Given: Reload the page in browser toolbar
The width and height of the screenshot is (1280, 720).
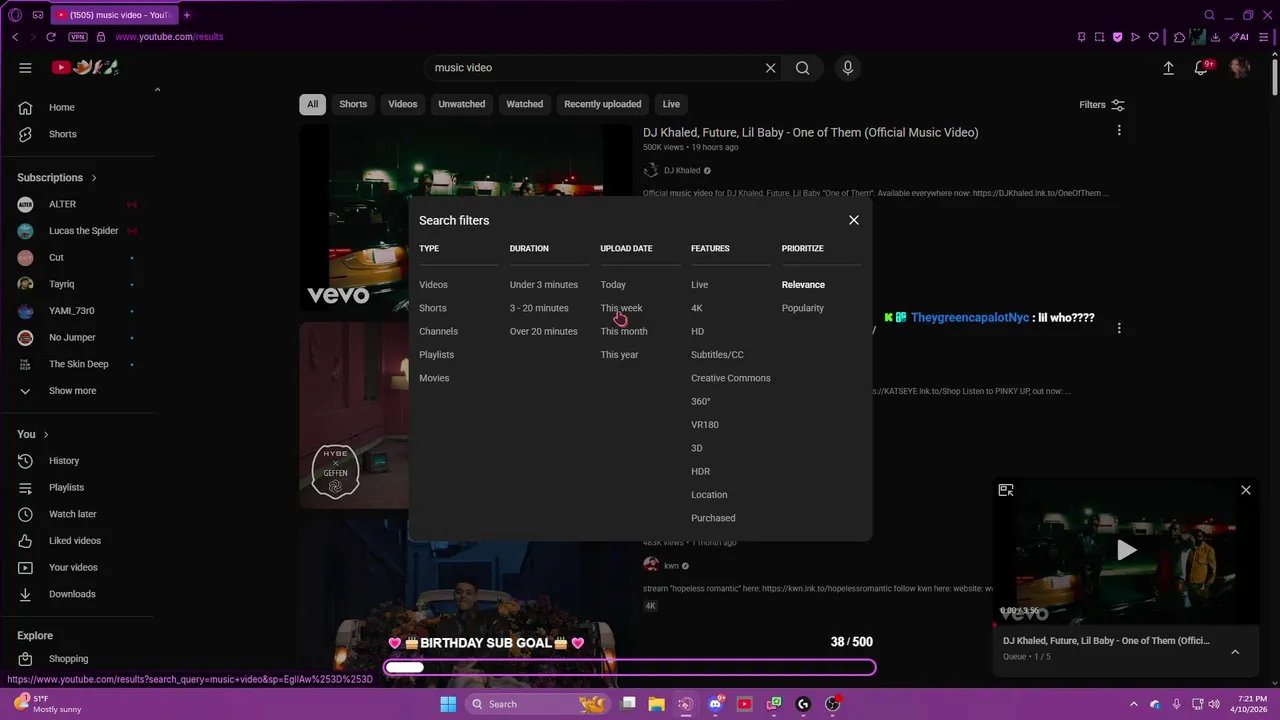Looking at the screenshot, I should tap(51, 37).
